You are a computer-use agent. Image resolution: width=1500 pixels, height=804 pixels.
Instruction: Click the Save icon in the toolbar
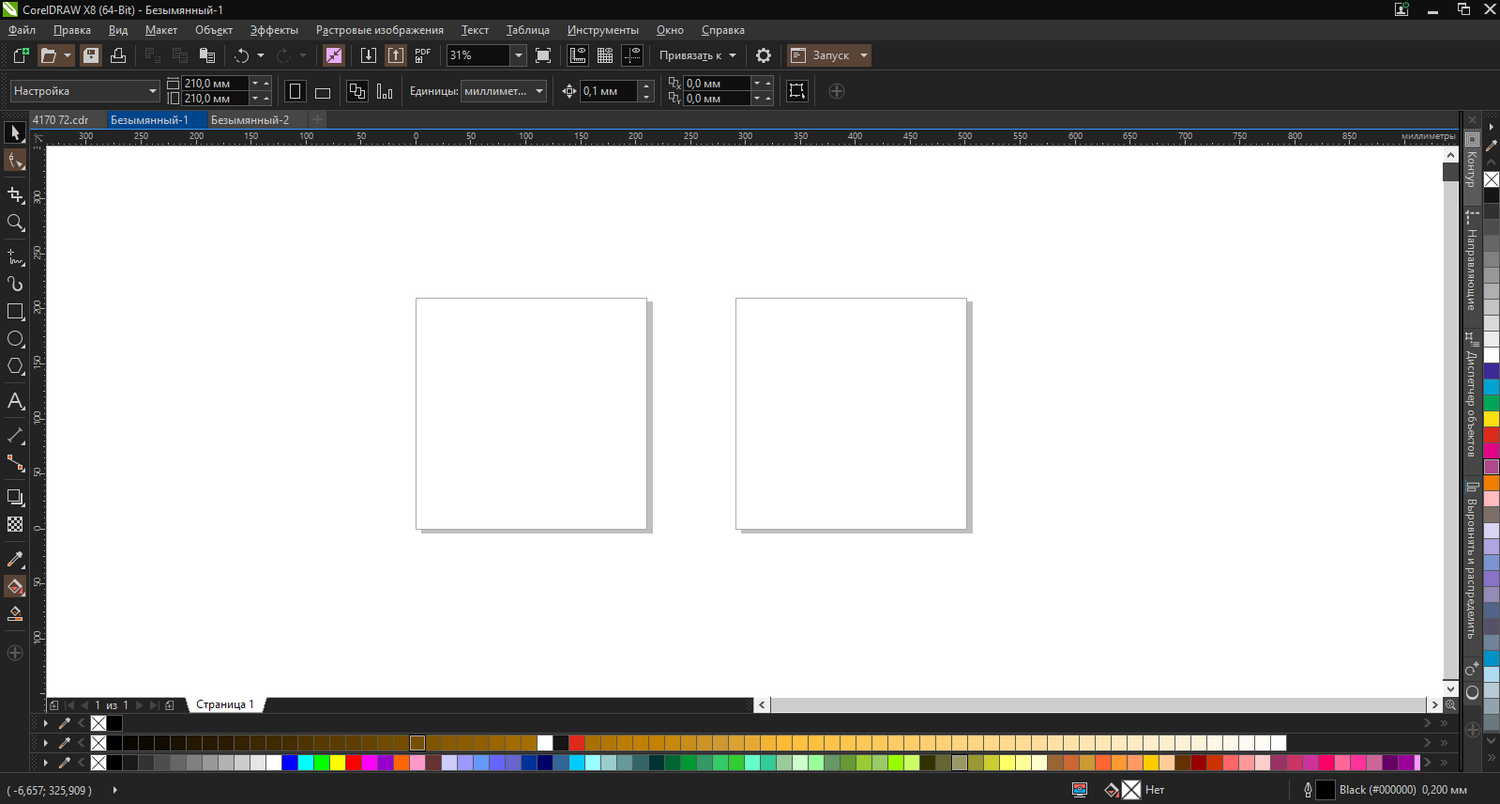click(91, 56)
